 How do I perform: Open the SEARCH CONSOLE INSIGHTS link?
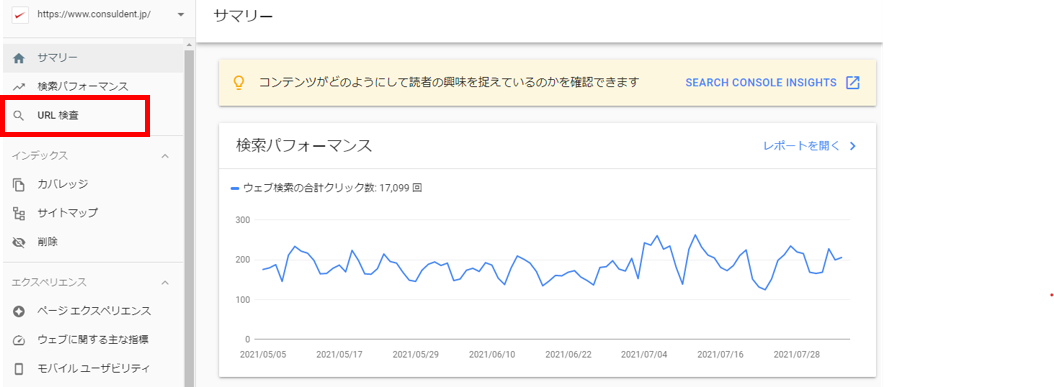(x=760, y=83)
